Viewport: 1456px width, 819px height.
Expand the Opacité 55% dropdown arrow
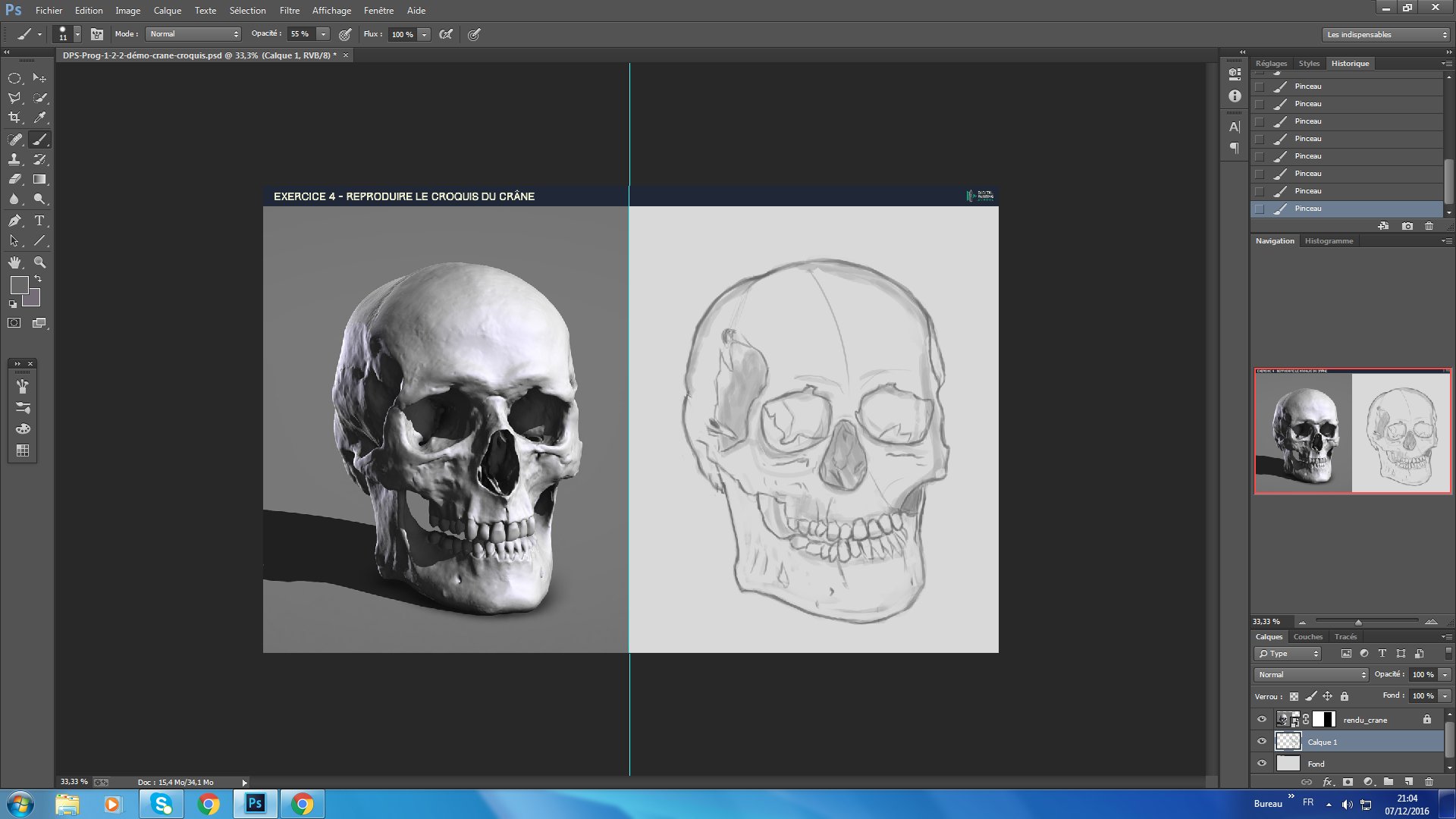point(323,34)
